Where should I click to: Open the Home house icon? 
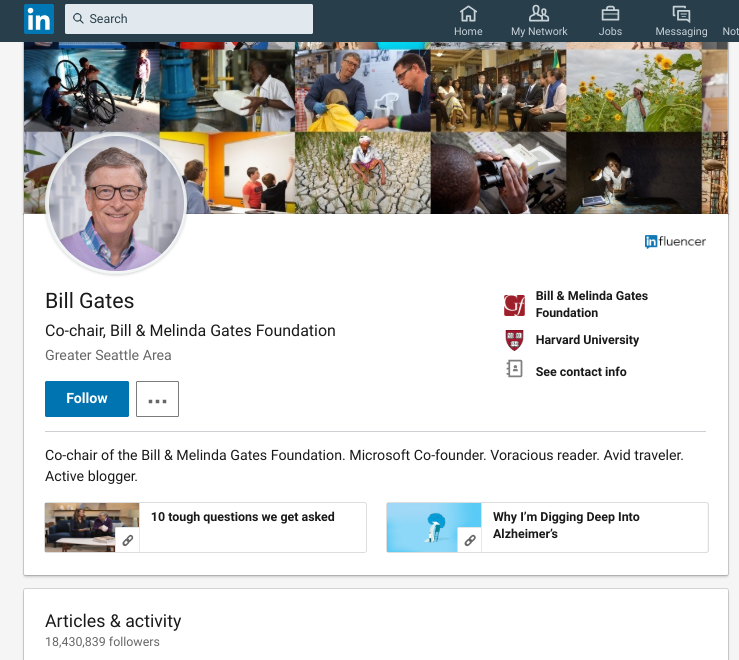tap(468, 14)
